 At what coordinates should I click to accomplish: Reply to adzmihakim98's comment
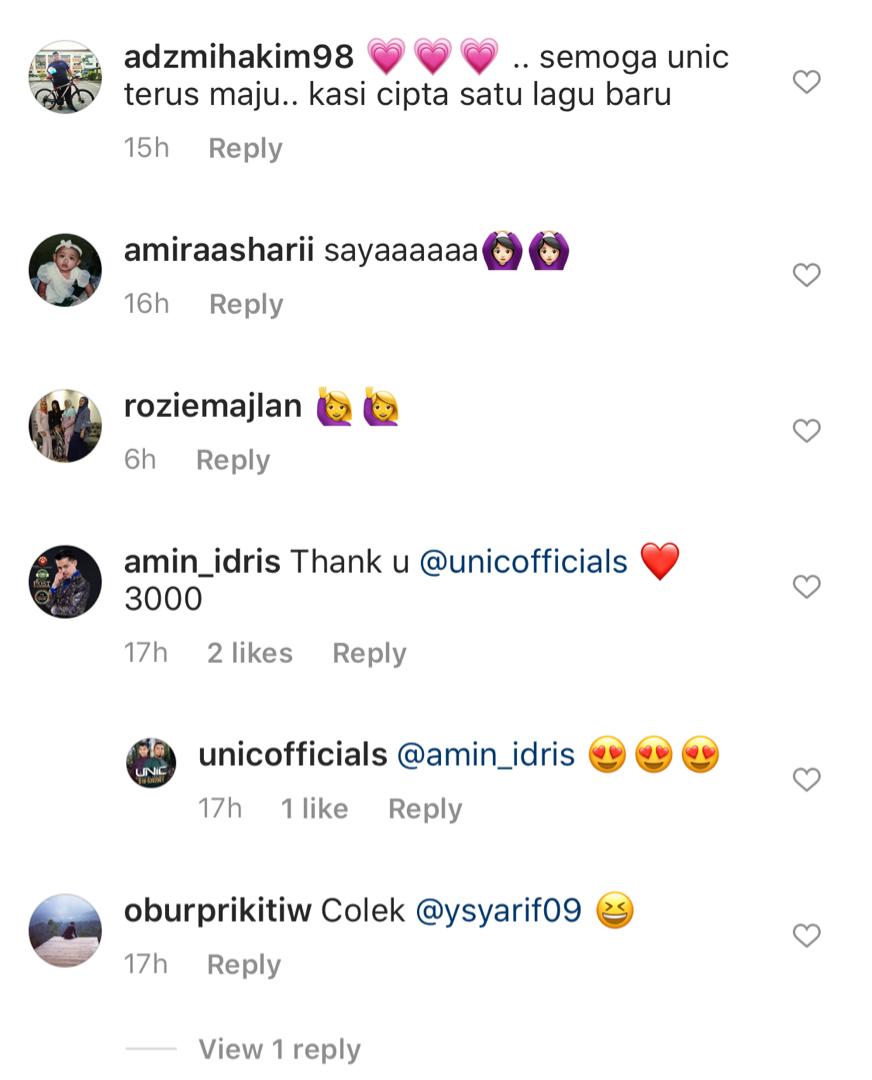(x=245, y=149)
